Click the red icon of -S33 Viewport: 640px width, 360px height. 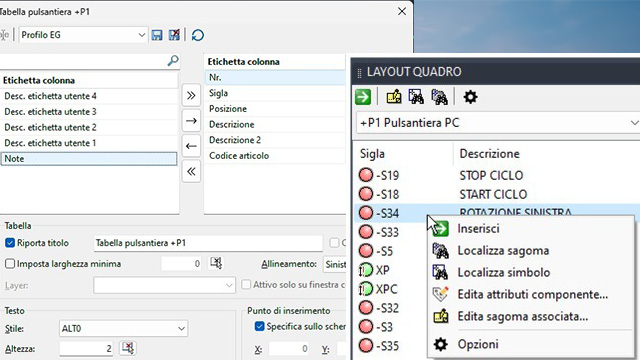[x=366, y=232]
